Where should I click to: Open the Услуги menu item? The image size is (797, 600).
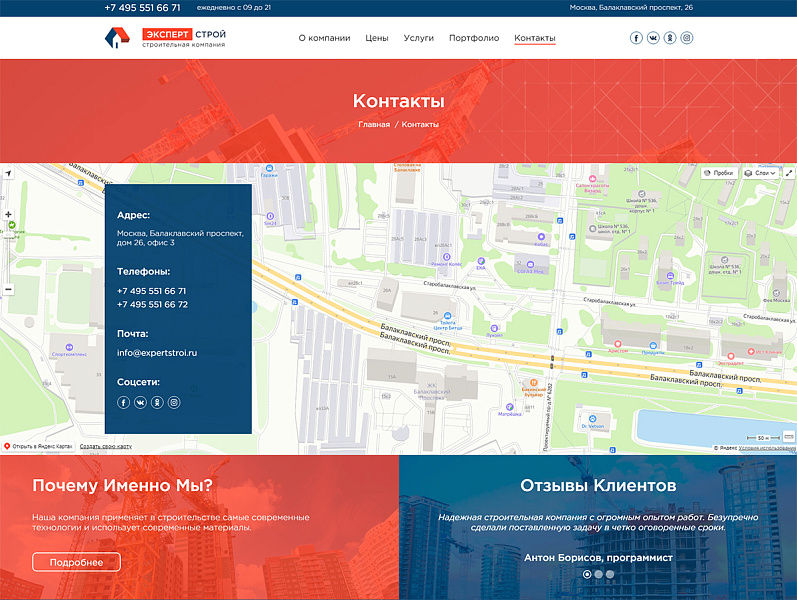pos(418,38)
